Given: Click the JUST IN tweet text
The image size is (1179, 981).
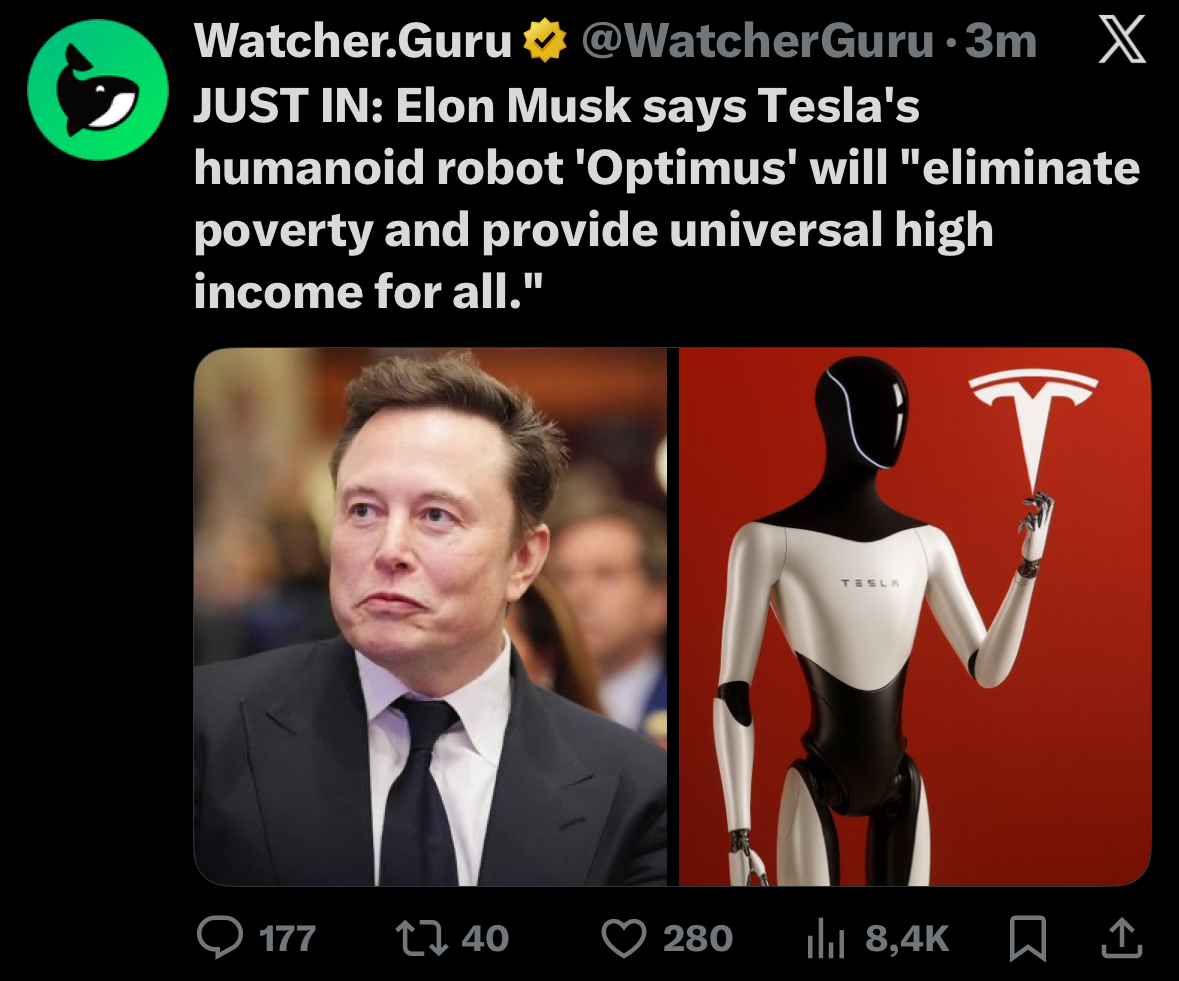Looking at the screenshot, I should click(x=667, y=198).
